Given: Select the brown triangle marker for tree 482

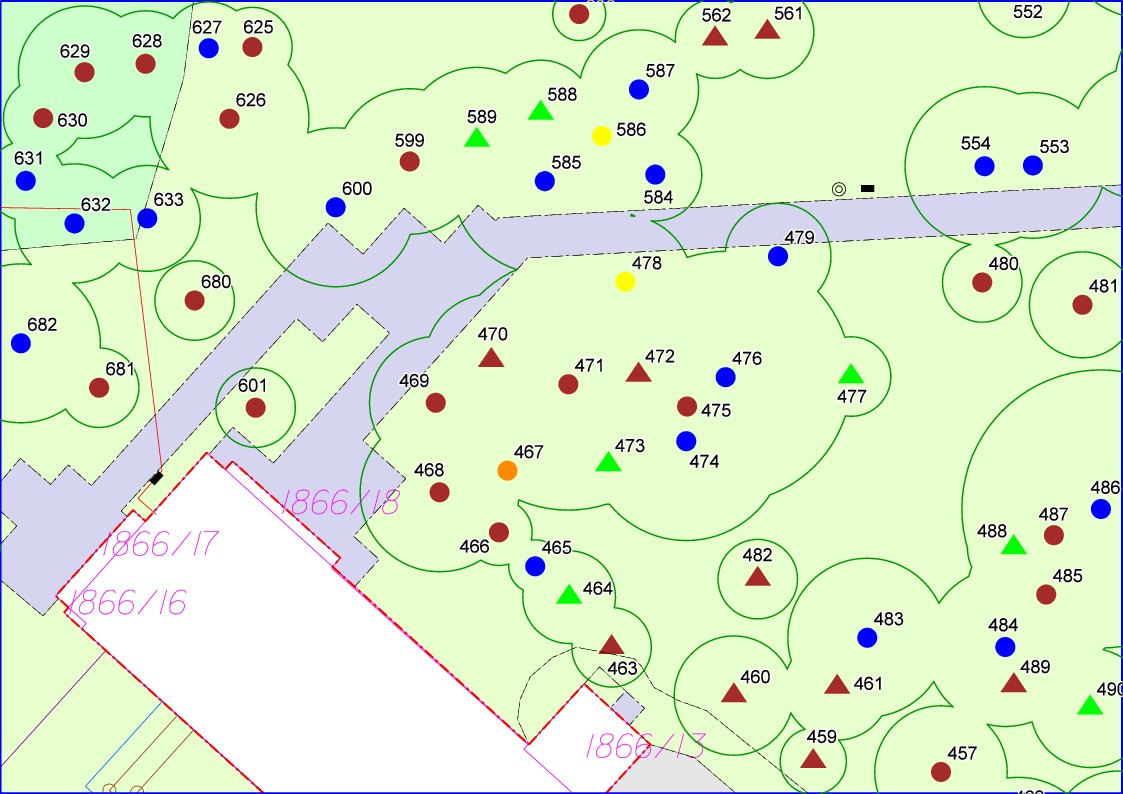Looking at the screenshot, I should [757, 577].
